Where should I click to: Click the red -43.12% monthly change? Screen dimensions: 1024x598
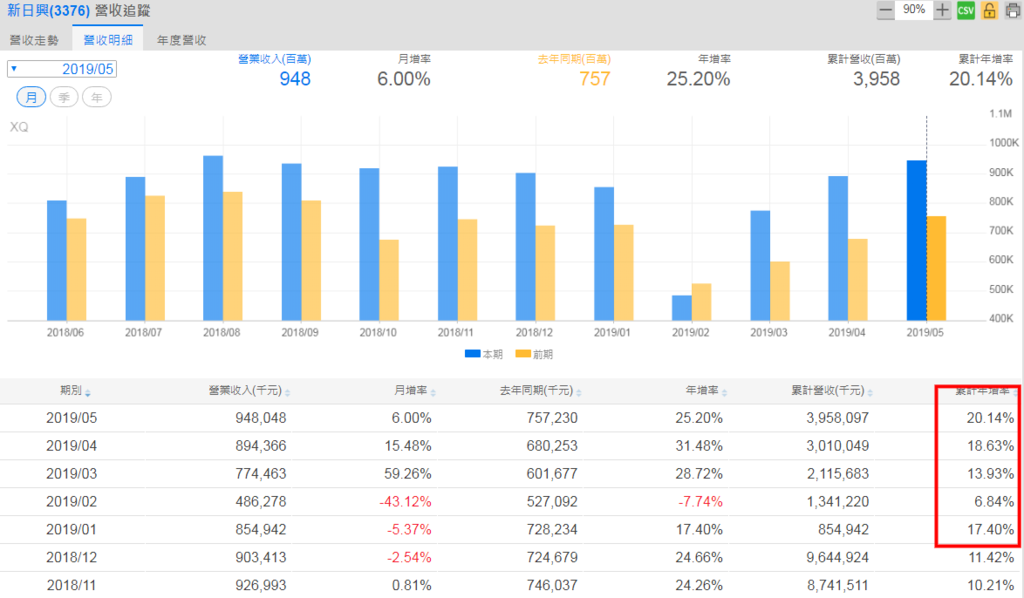[406, 502]
